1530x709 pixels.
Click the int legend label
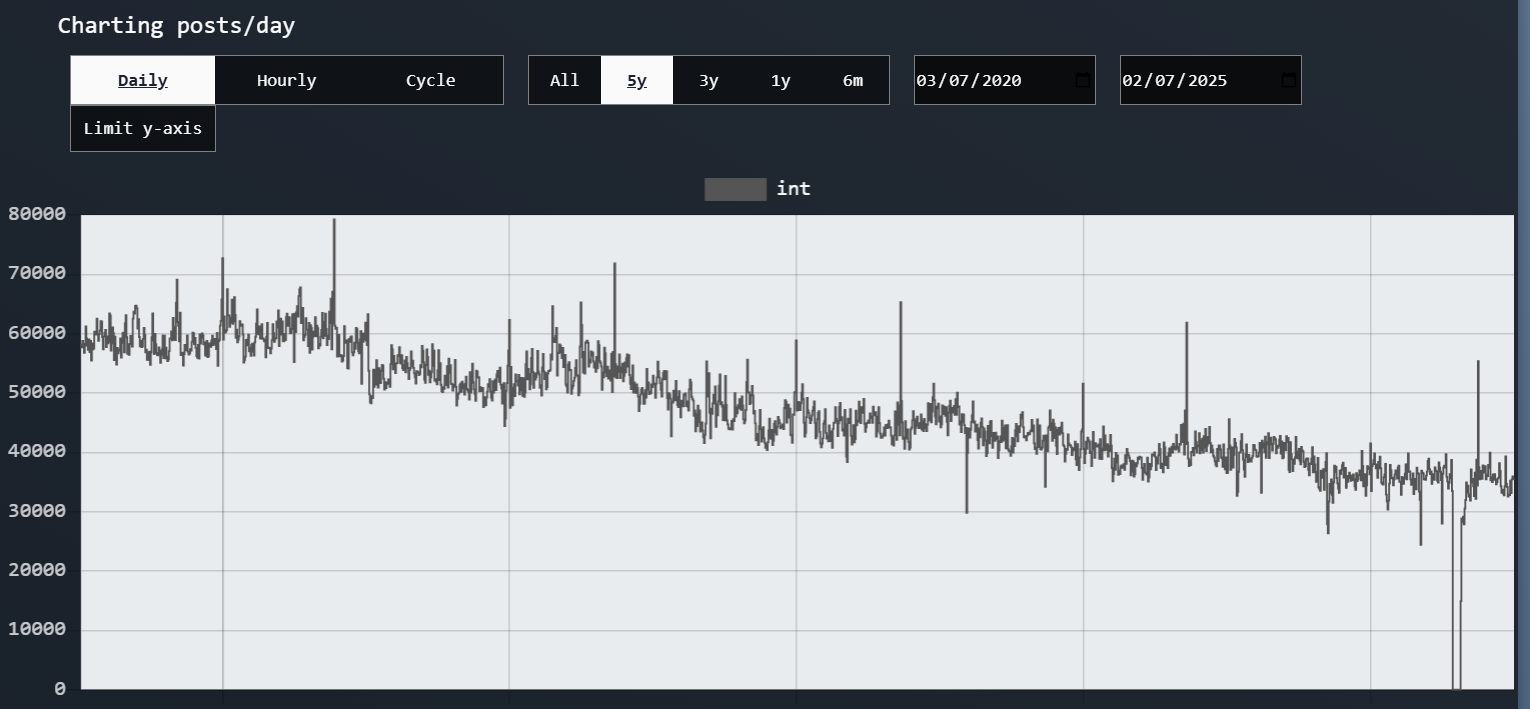pyautogui.click(x=793, y=188)
